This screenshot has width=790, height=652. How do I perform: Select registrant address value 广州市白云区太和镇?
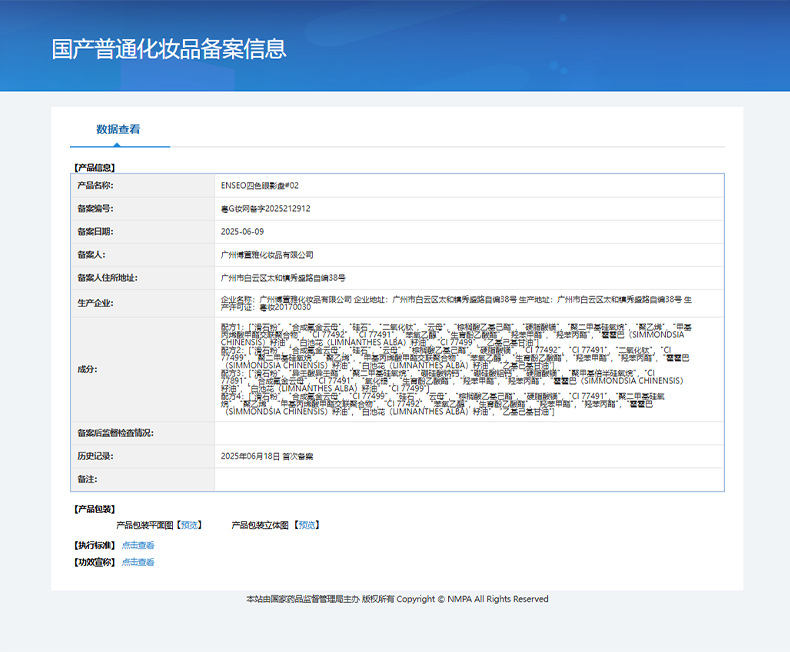pos(283,278)
